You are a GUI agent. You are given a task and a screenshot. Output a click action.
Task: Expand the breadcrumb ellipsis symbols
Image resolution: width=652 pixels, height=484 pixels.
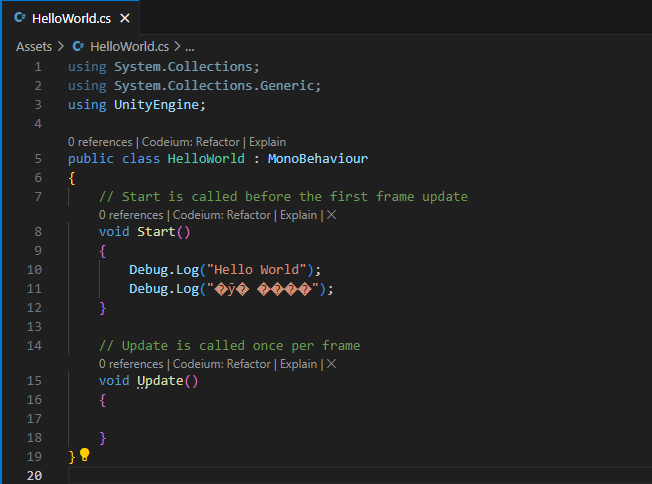[190, 47]
